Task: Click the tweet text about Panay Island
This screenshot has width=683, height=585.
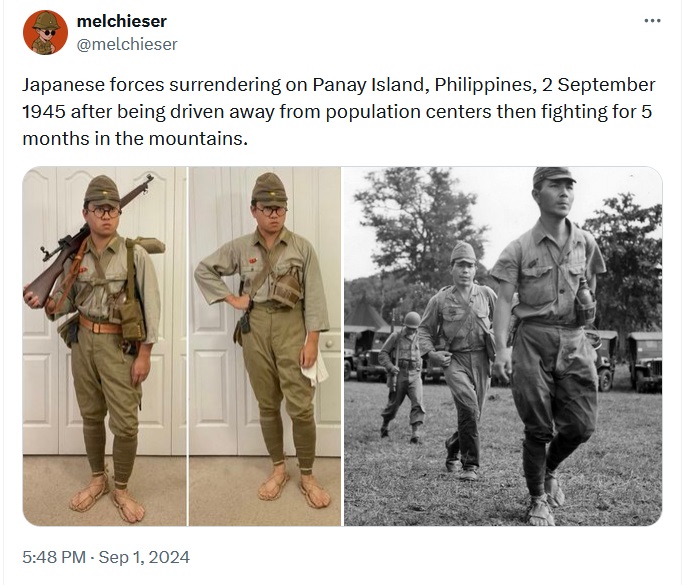Action: coord(338,111)
